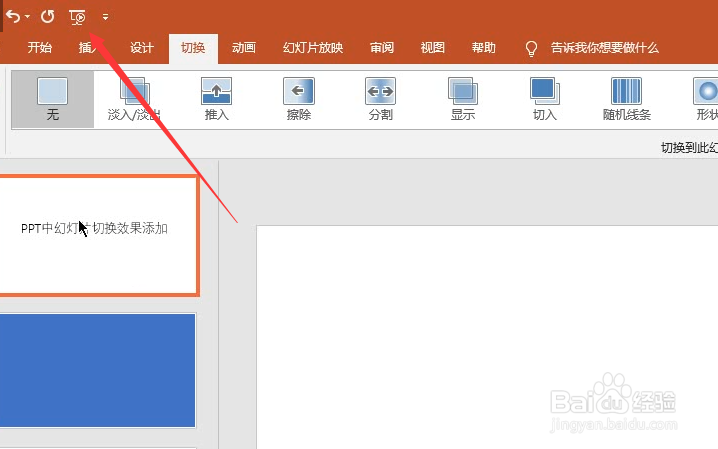The height and width of the screenshot is (449, 718).
Task: Apply the 显示 transition effect
Action: tap(462, 99)
